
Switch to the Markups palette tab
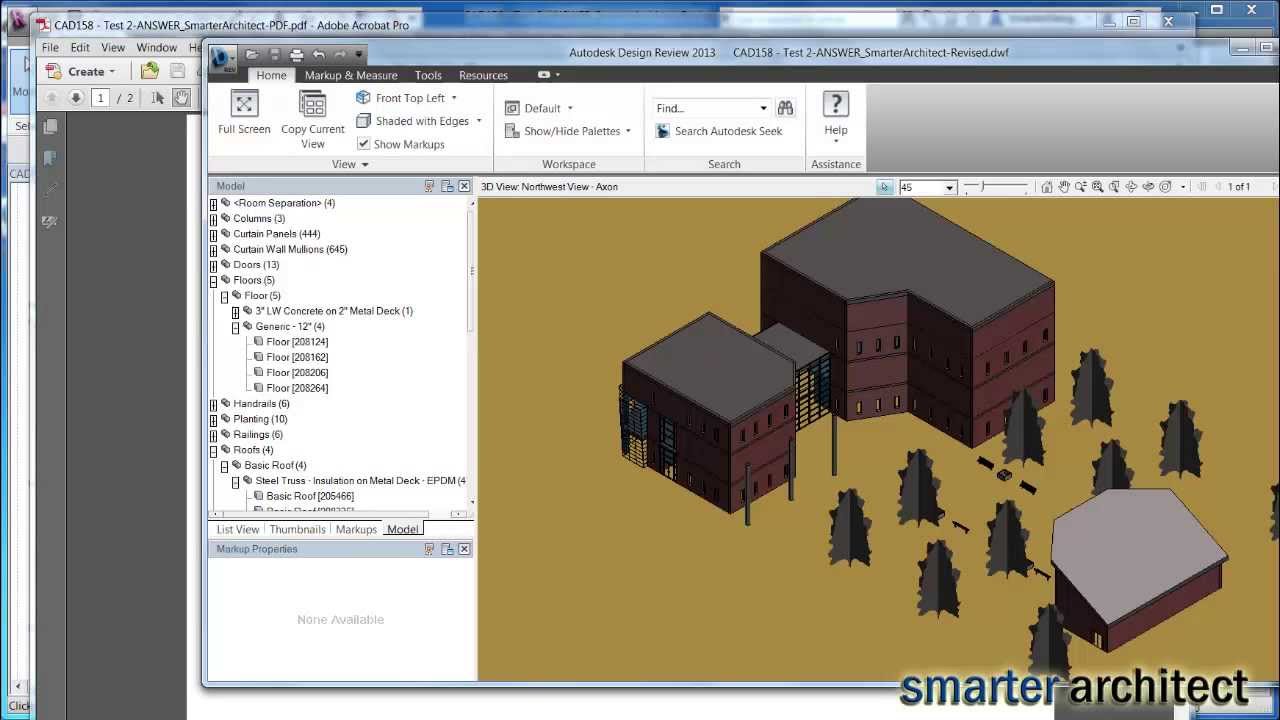tap(356, 529)
